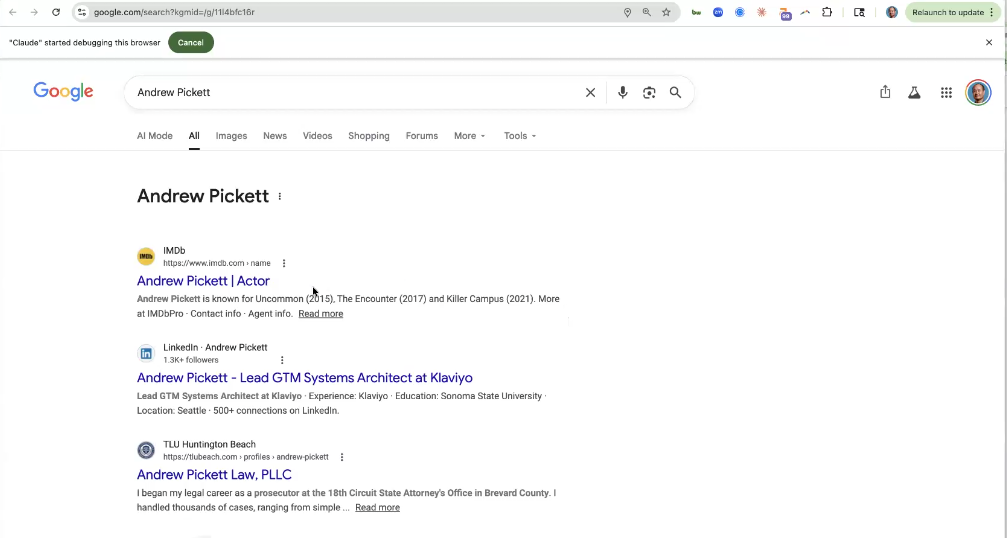Search by image with Lens icon

(649, 92)
